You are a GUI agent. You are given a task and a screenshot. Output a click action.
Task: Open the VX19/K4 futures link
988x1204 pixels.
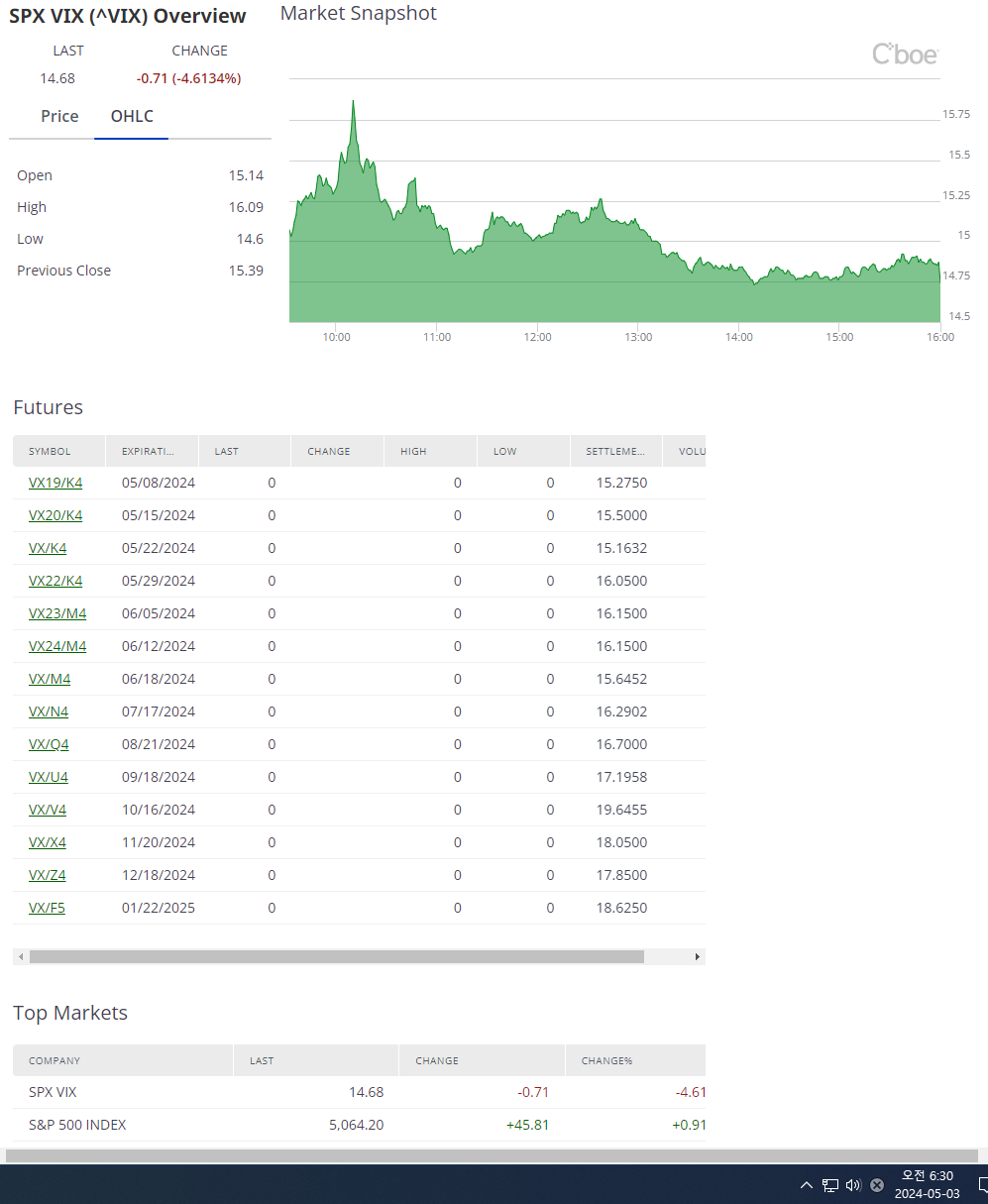pos(55,483)
